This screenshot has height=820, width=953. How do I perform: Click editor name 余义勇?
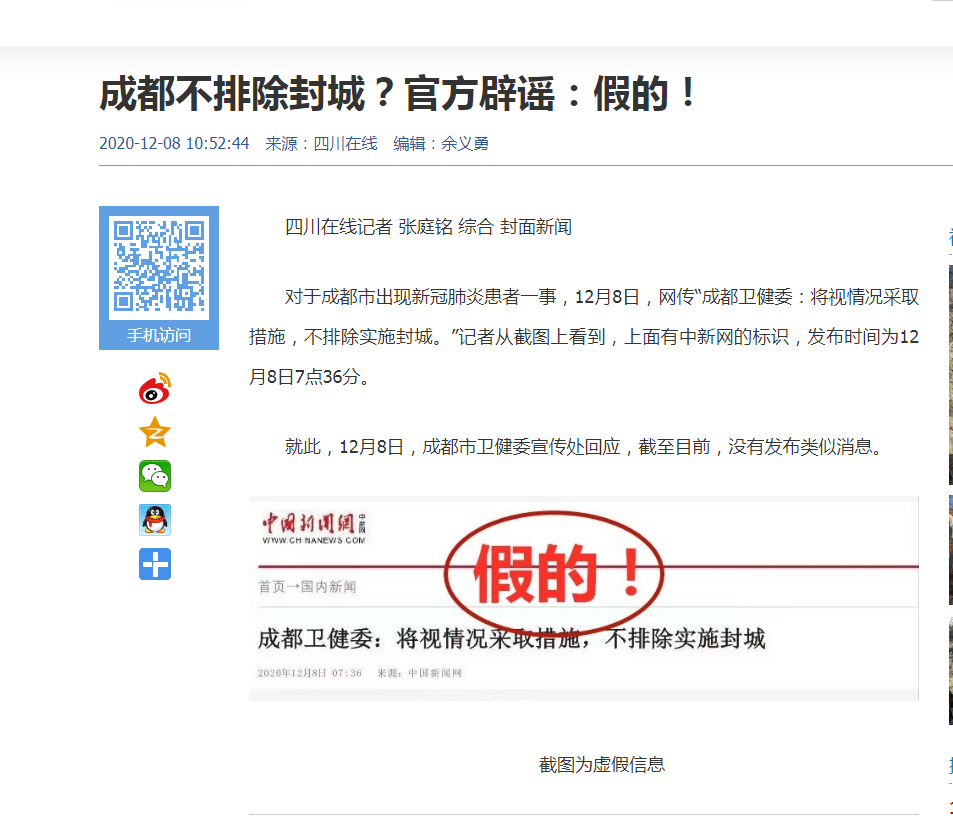465,144
